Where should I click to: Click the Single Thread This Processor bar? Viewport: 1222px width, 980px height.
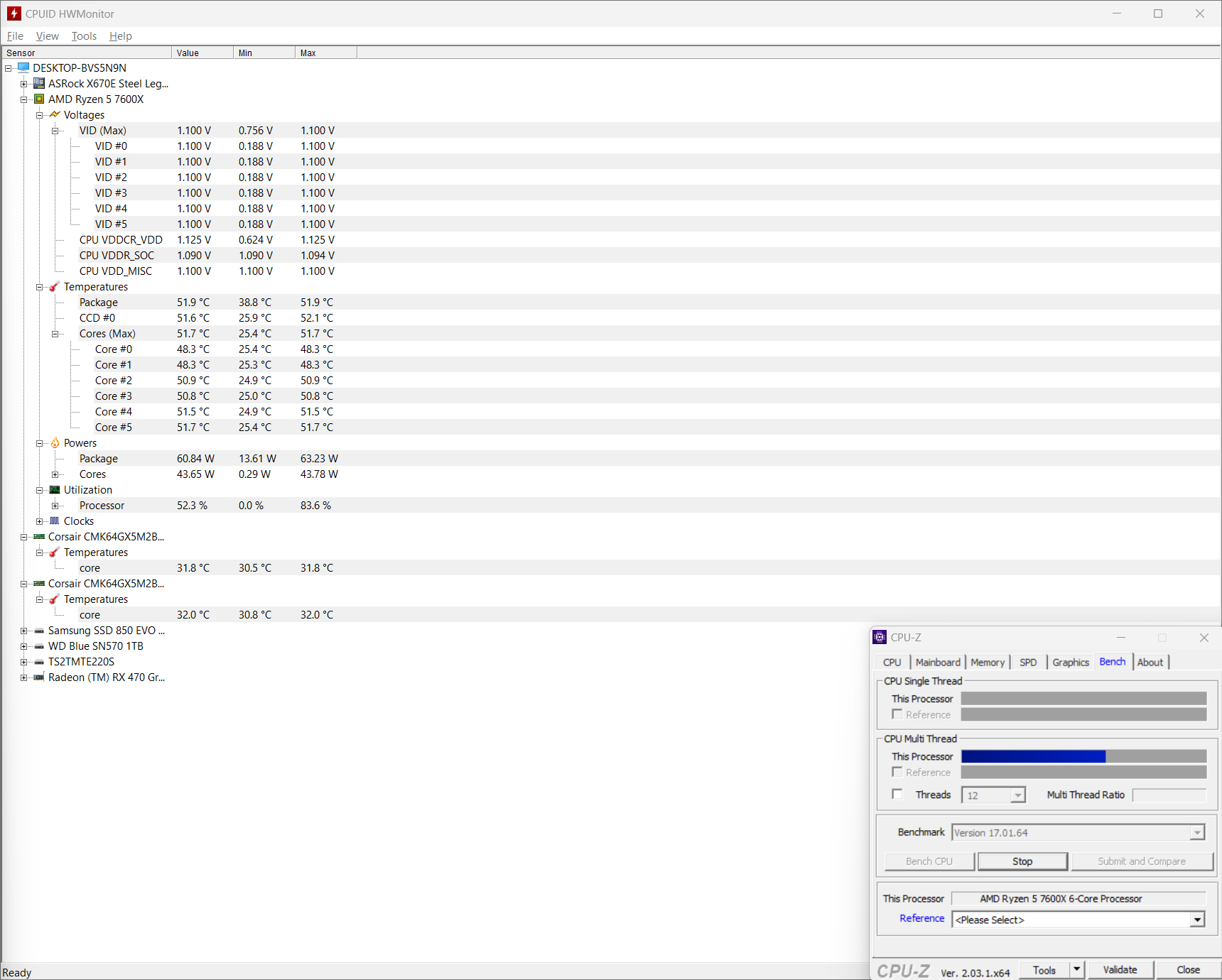point(1084,699)
